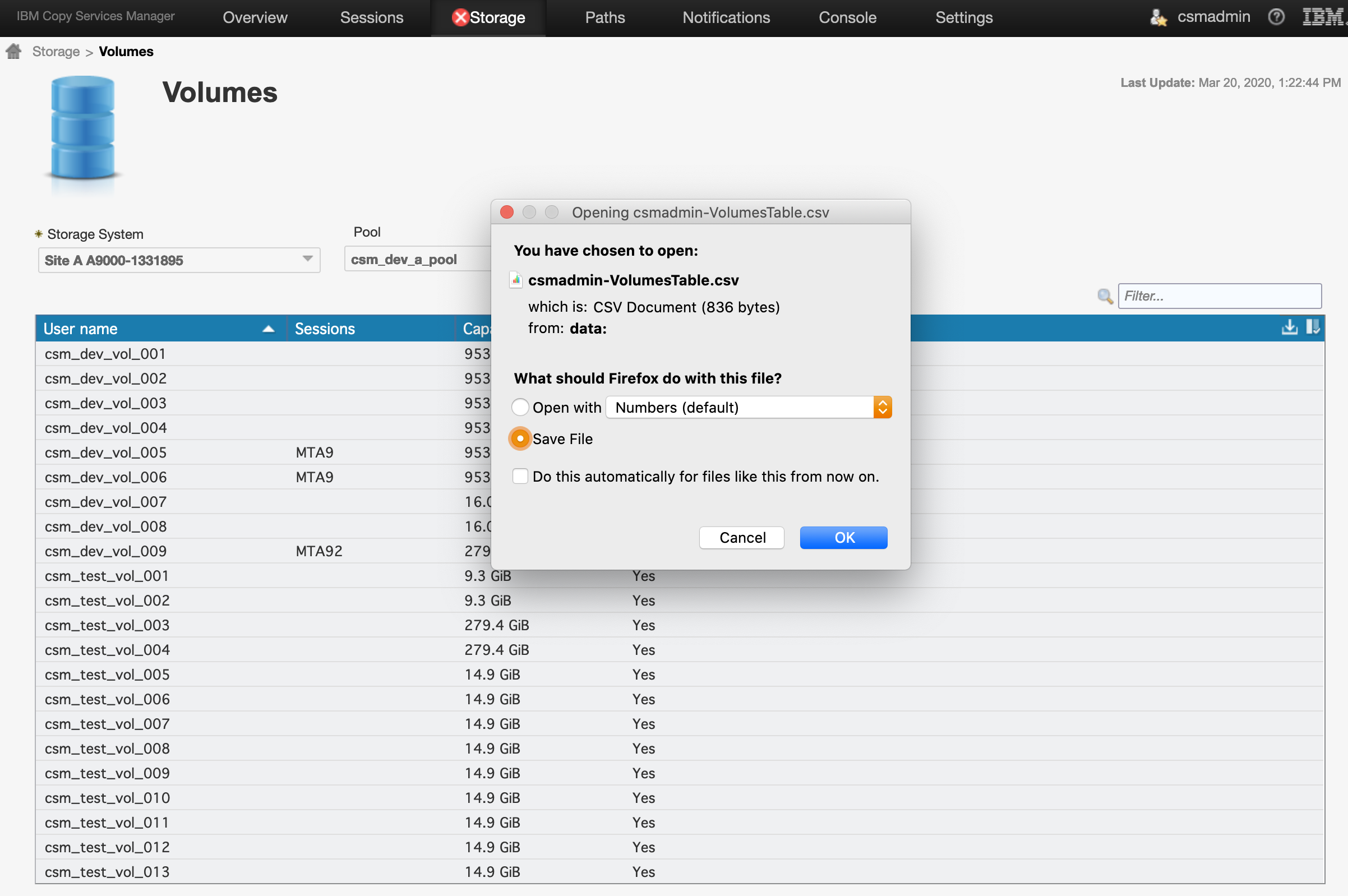
Task: Click into the Filter input field
Action: coord(1220,296)
